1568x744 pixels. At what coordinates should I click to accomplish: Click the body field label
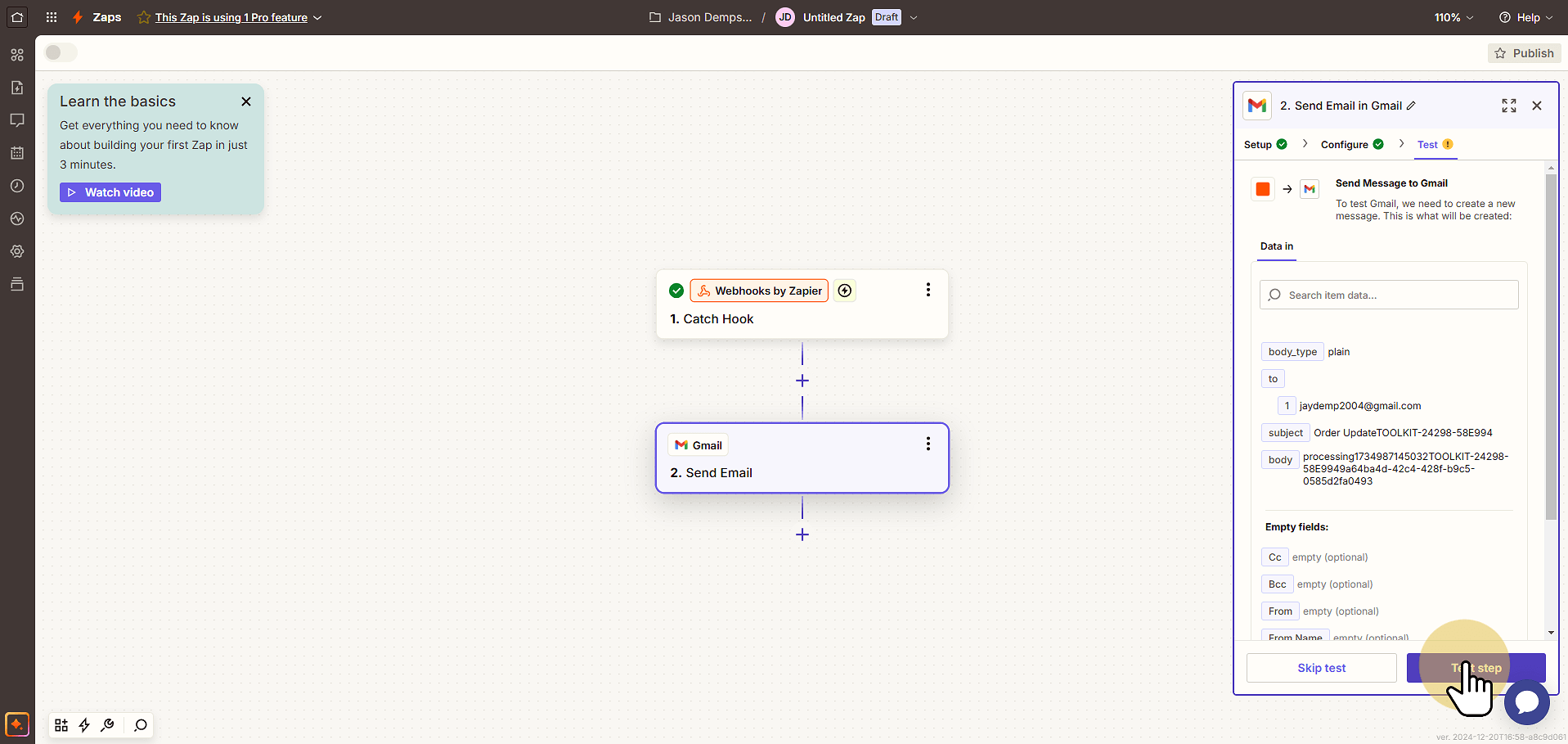pyautogui.click(x=1280, y=460)
